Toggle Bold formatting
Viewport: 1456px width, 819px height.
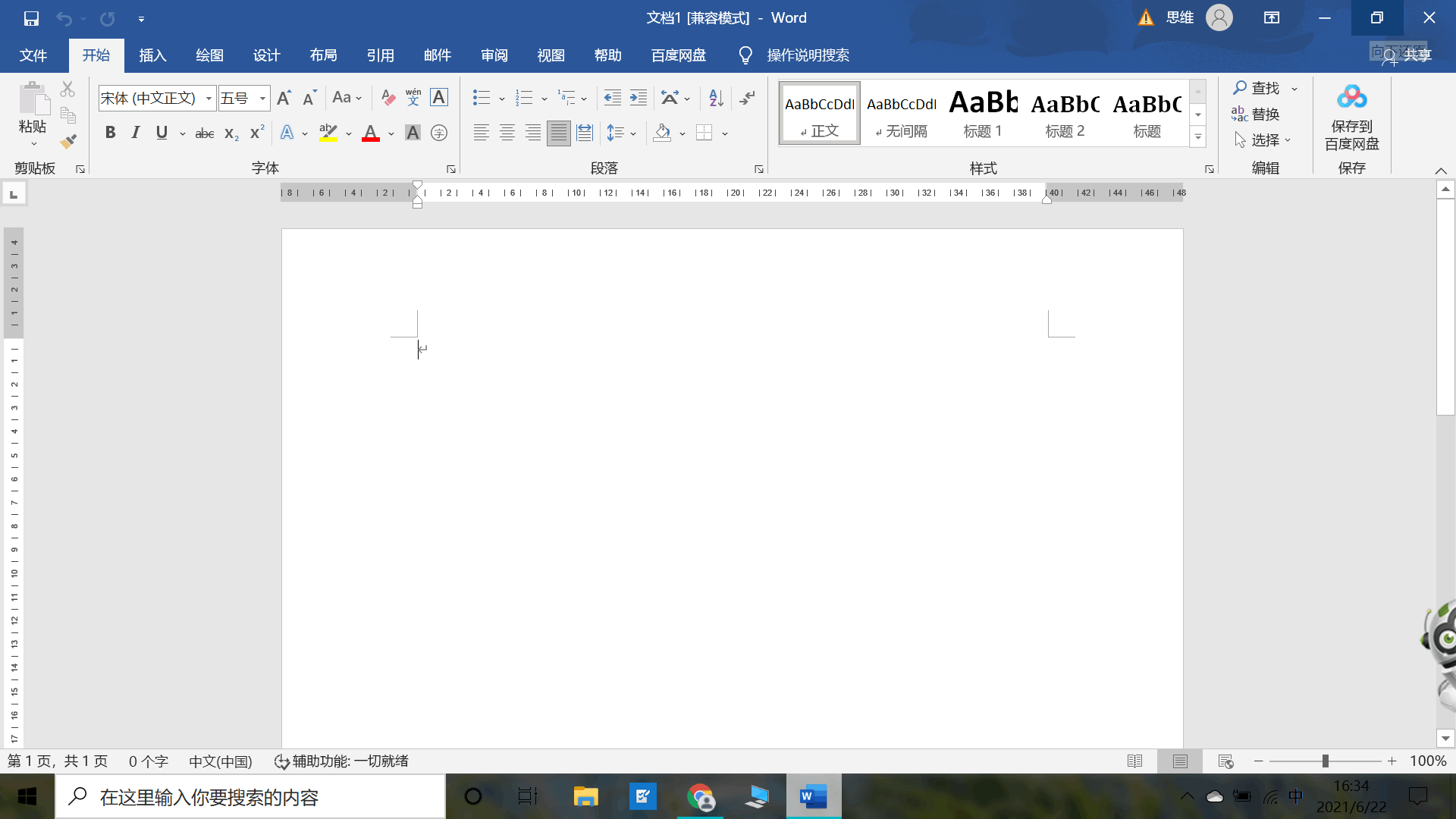click(111, 133)
